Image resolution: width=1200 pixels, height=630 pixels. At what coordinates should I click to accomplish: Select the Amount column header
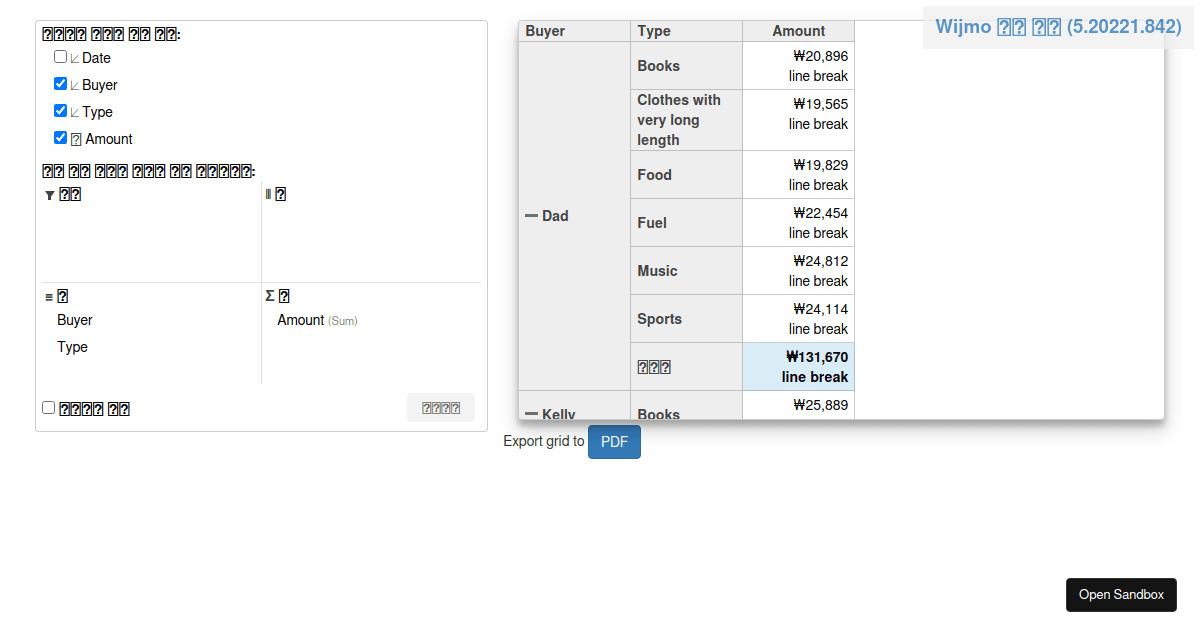[799, 31]
